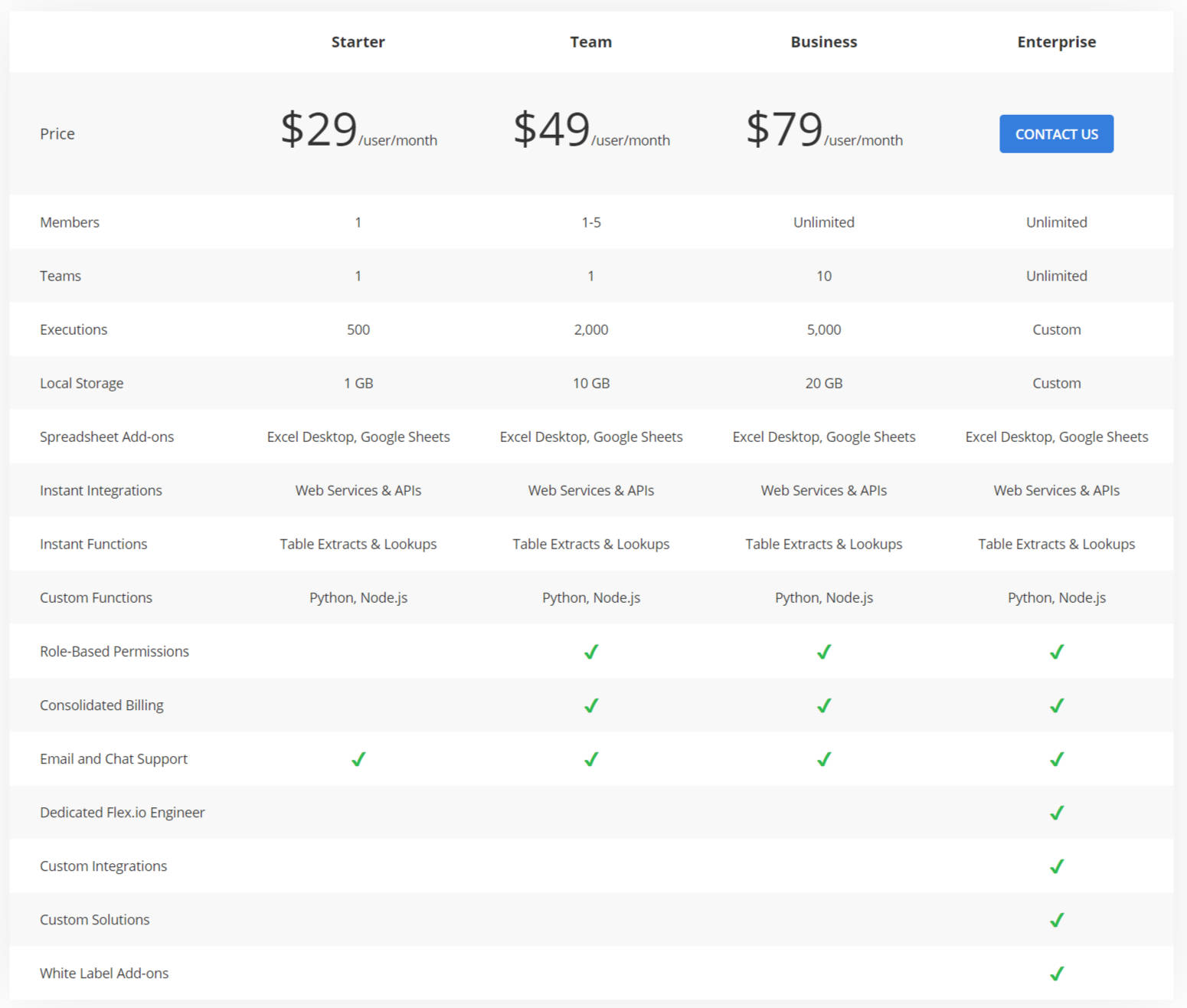The height and width of the screenshot is (1008, 1187).
Task: Click Web Services & APIs under Business
Action: tap(823, 490)
